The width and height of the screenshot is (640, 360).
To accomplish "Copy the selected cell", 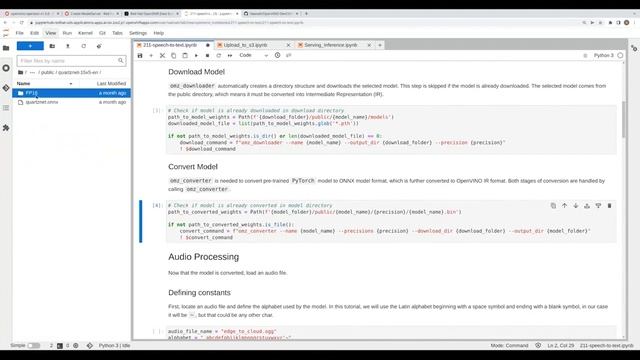I will pyautogui.click(x=173, y=56).
